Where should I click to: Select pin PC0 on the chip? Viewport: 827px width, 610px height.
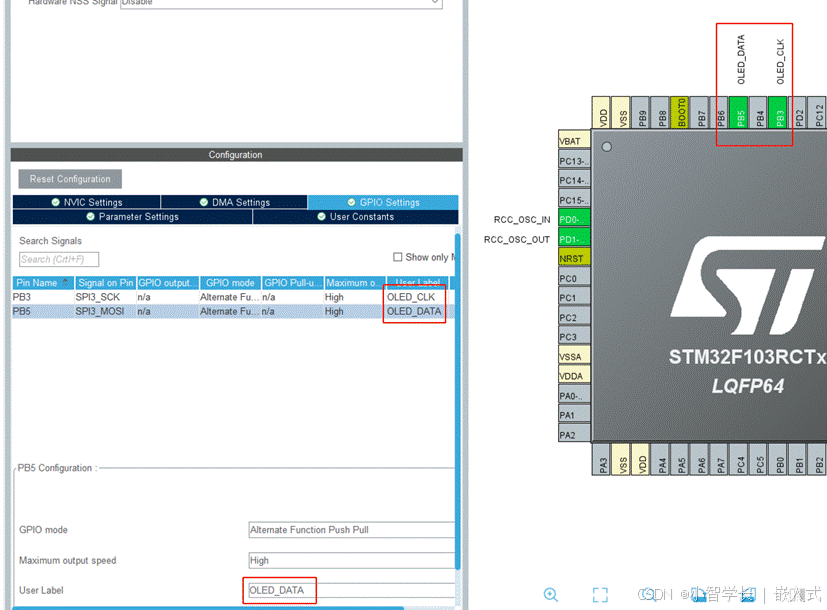click(574, 278)
